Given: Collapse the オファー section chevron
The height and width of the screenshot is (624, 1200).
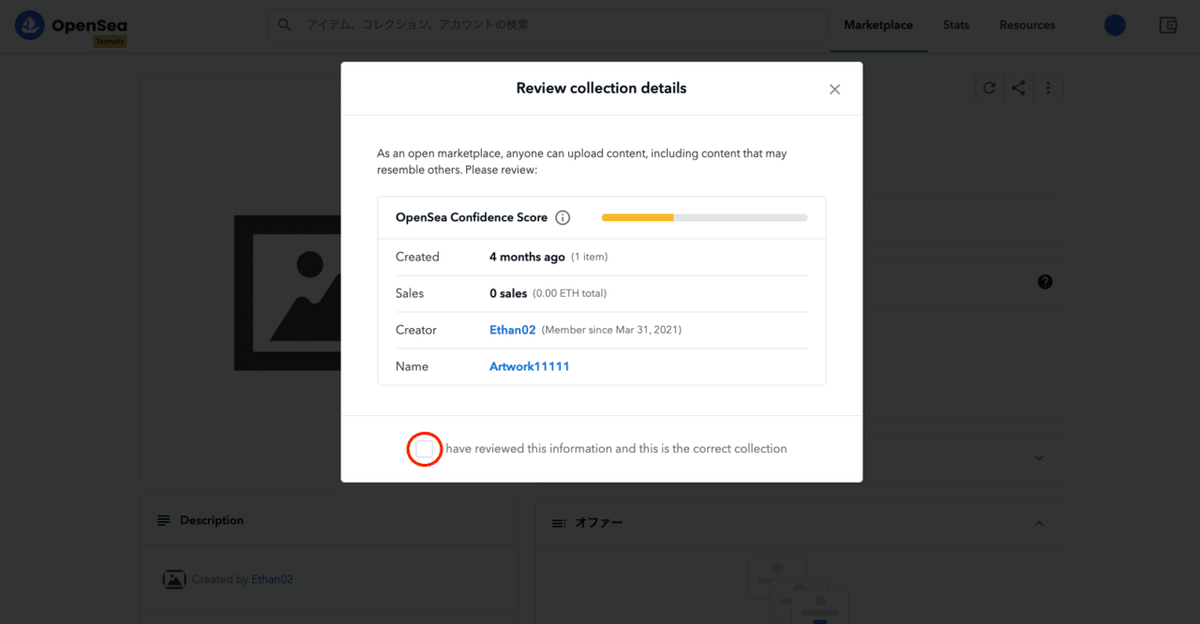Looking at the screenshot, I should pos(1039,523).
